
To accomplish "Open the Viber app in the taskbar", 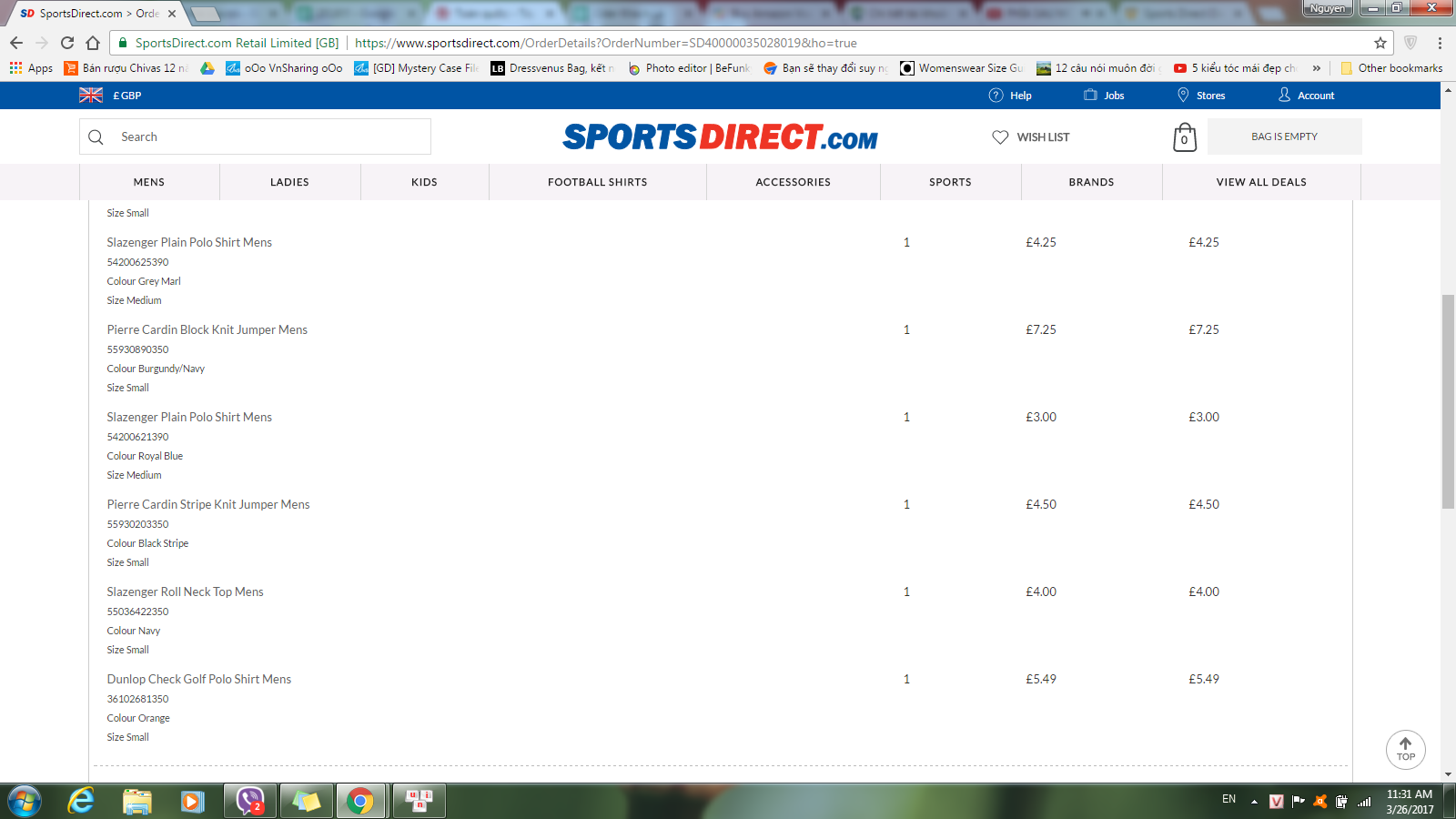I will [249, 801].
